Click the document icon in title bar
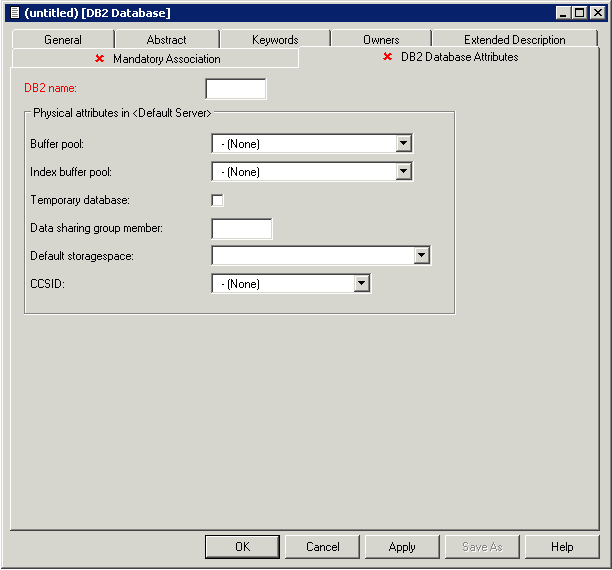Image resolution: width=612 pixels, height=570 pixels. click(x=14, y=13)
